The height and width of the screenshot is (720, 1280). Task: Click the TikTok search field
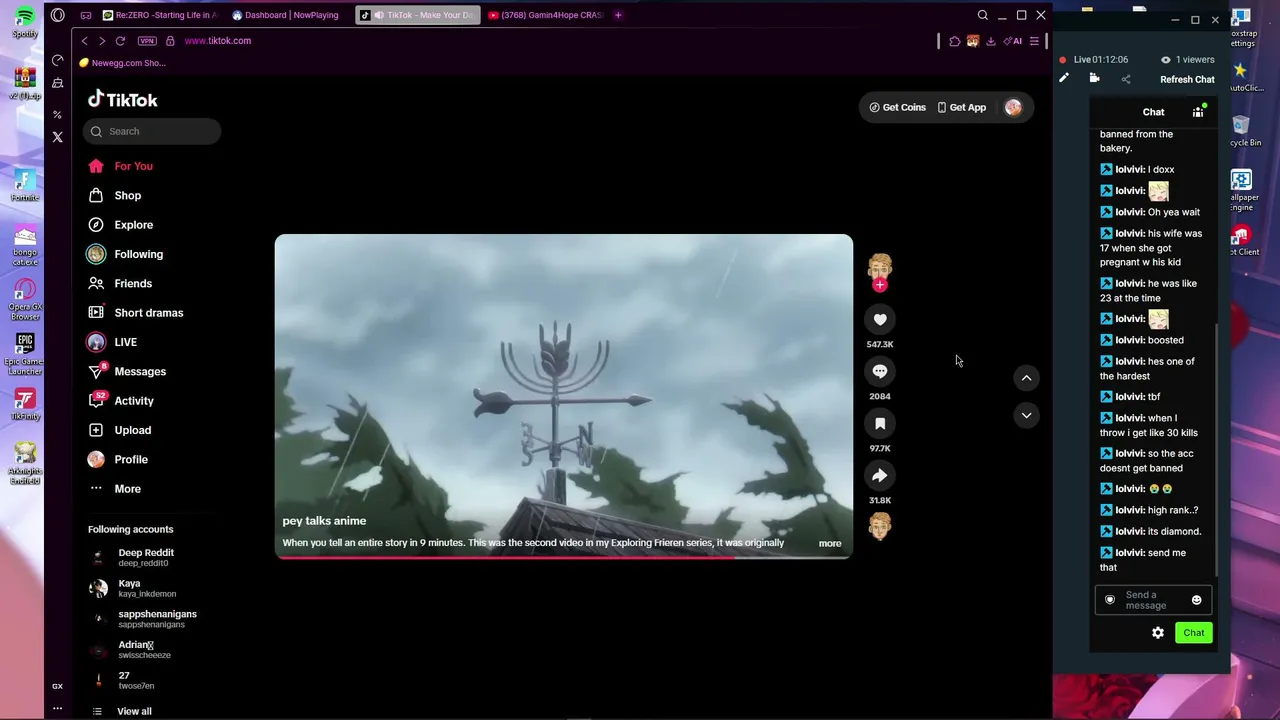[152, 131]
